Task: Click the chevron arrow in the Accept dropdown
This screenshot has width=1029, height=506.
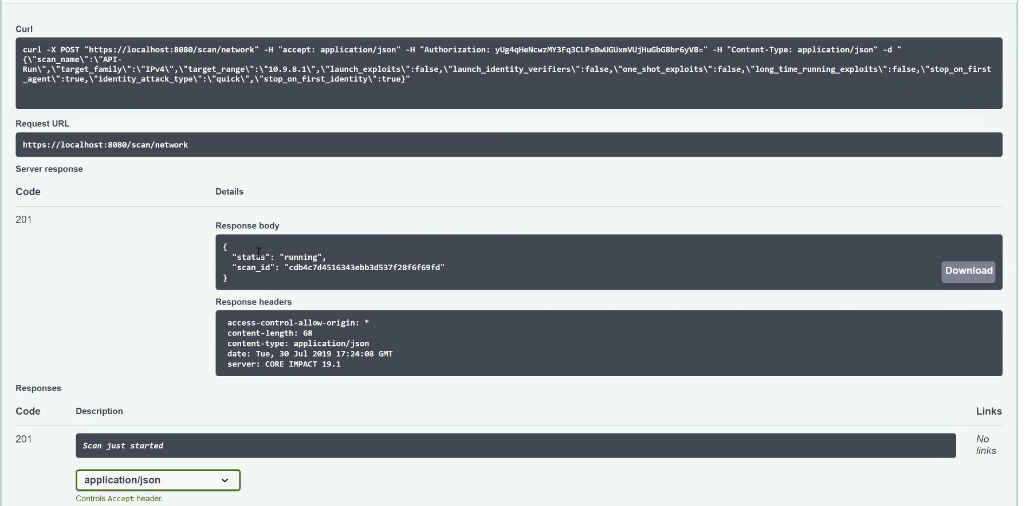Action: (224, 480)
